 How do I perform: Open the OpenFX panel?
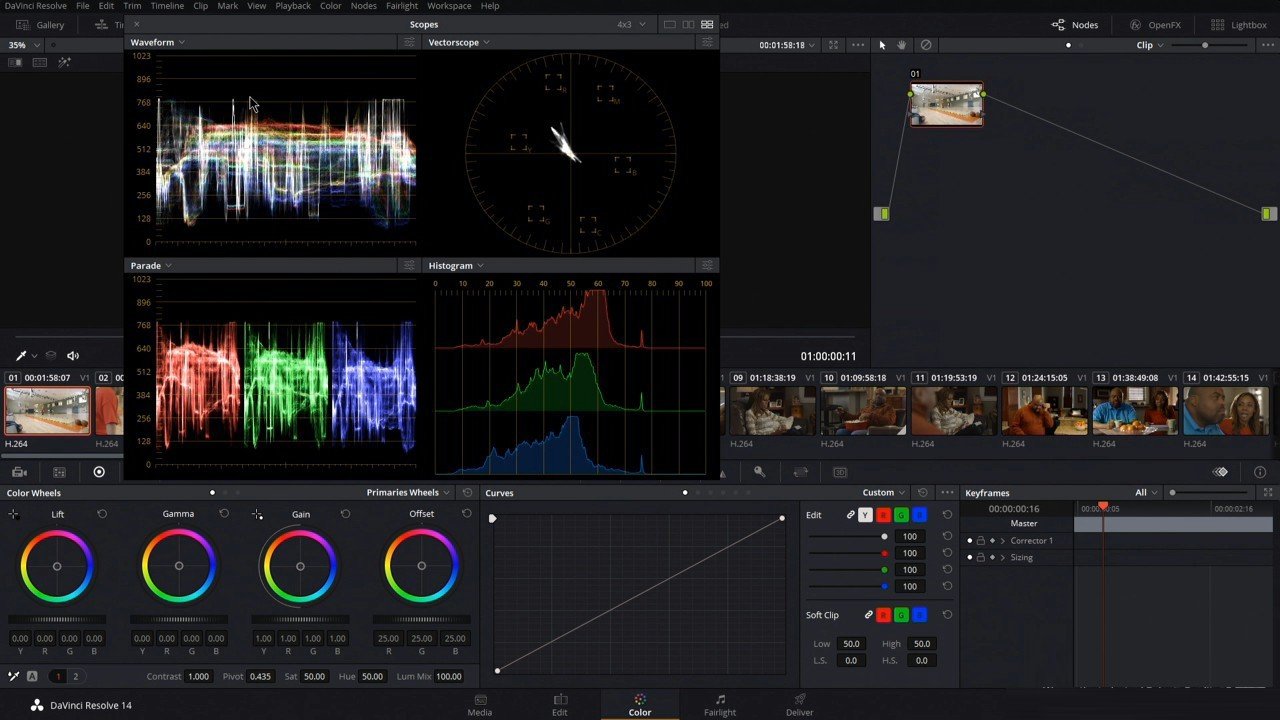[1155, 25]
